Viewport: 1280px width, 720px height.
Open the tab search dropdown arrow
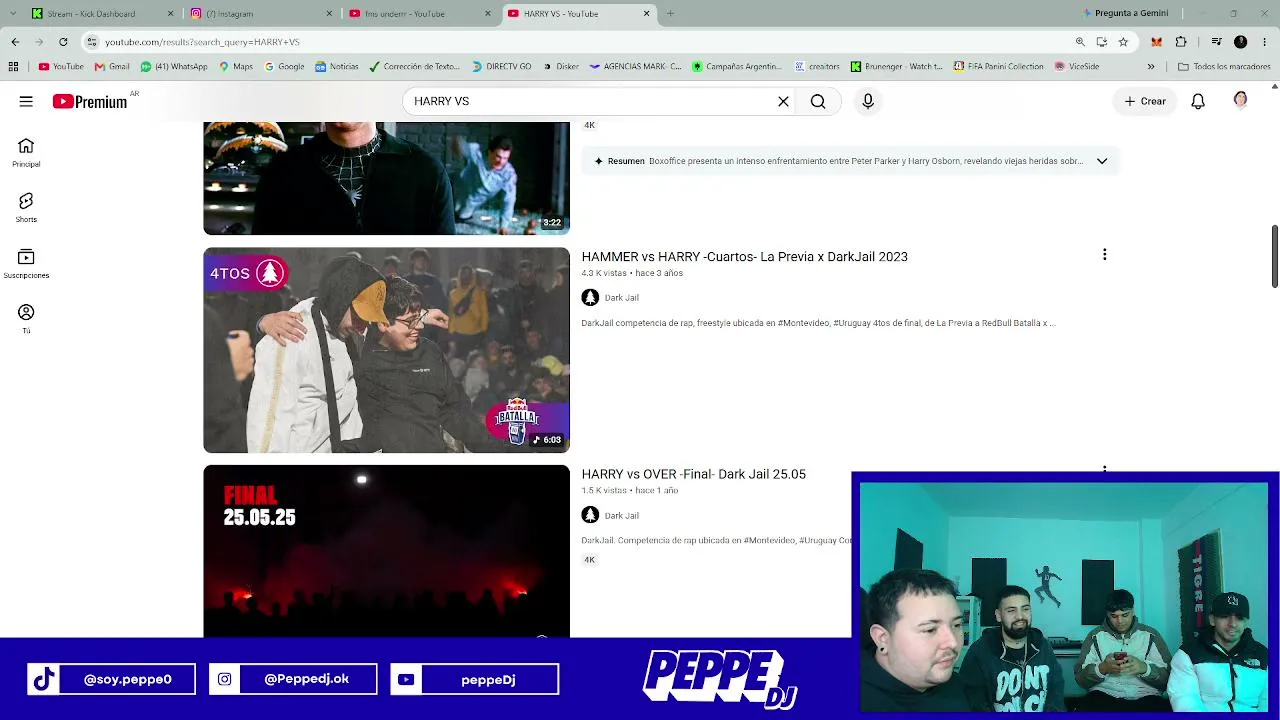pos(14,14)
